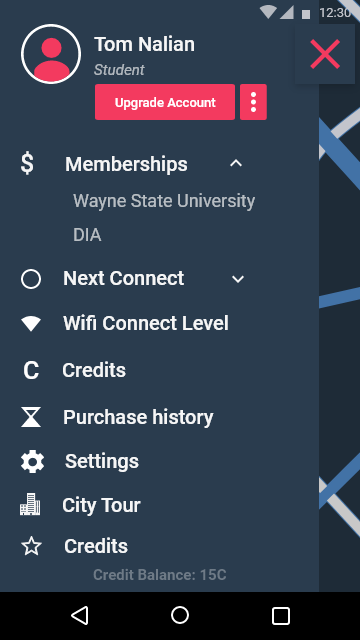The height and width of the screenshot is (640, 360).
Task: Tap the Android back navigation button
Action: click(80, 616)
